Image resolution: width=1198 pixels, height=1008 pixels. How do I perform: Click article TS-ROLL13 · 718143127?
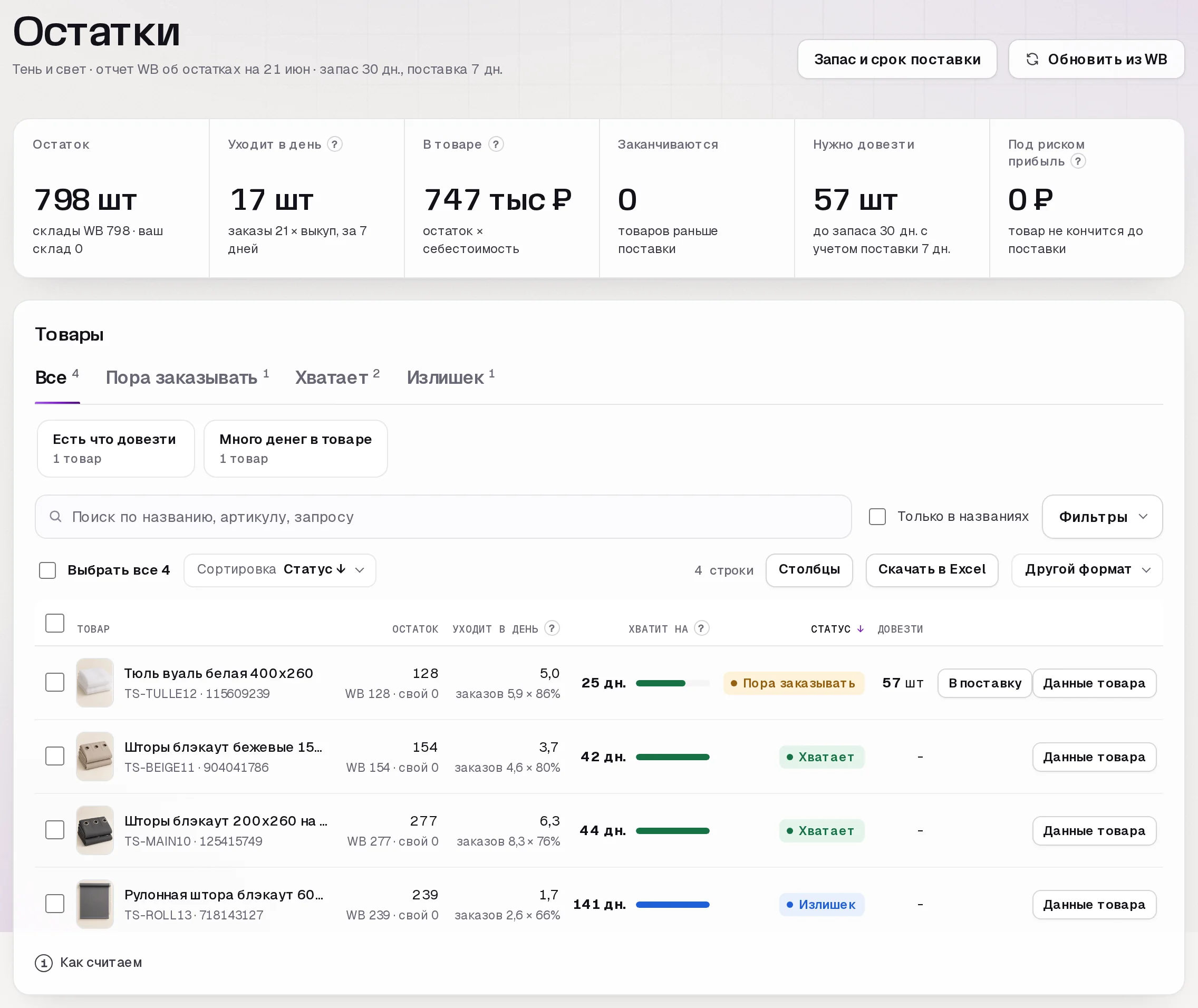click(194, 915)
